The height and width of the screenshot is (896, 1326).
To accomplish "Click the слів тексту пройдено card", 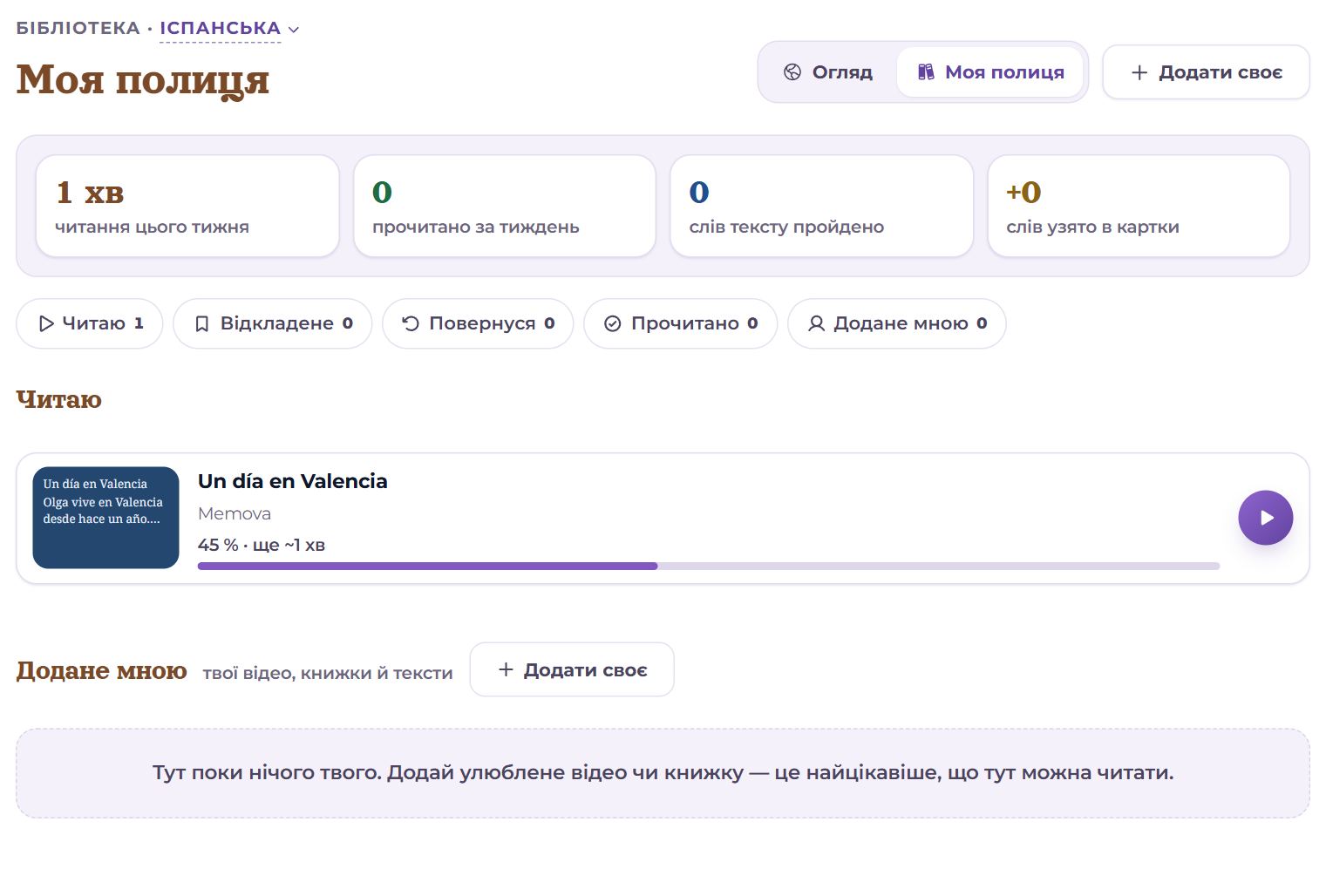I will coord(821,207).
